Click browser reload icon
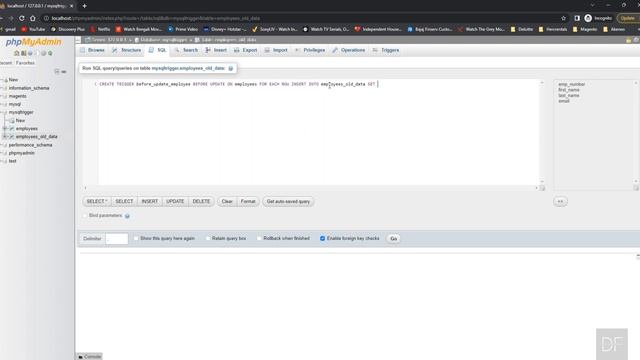 point(22,18)
